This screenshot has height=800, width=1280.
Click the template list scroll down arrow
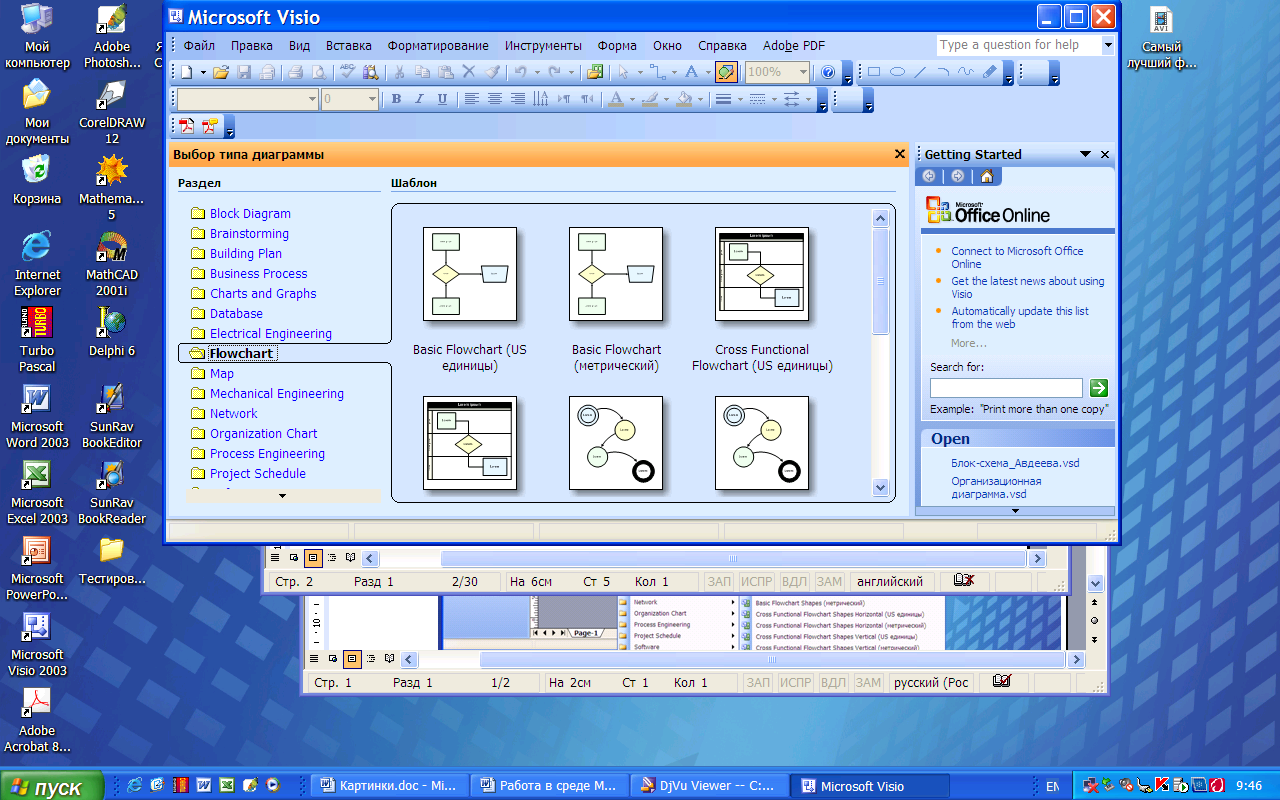pyautogui.click(x=881, y=487)
